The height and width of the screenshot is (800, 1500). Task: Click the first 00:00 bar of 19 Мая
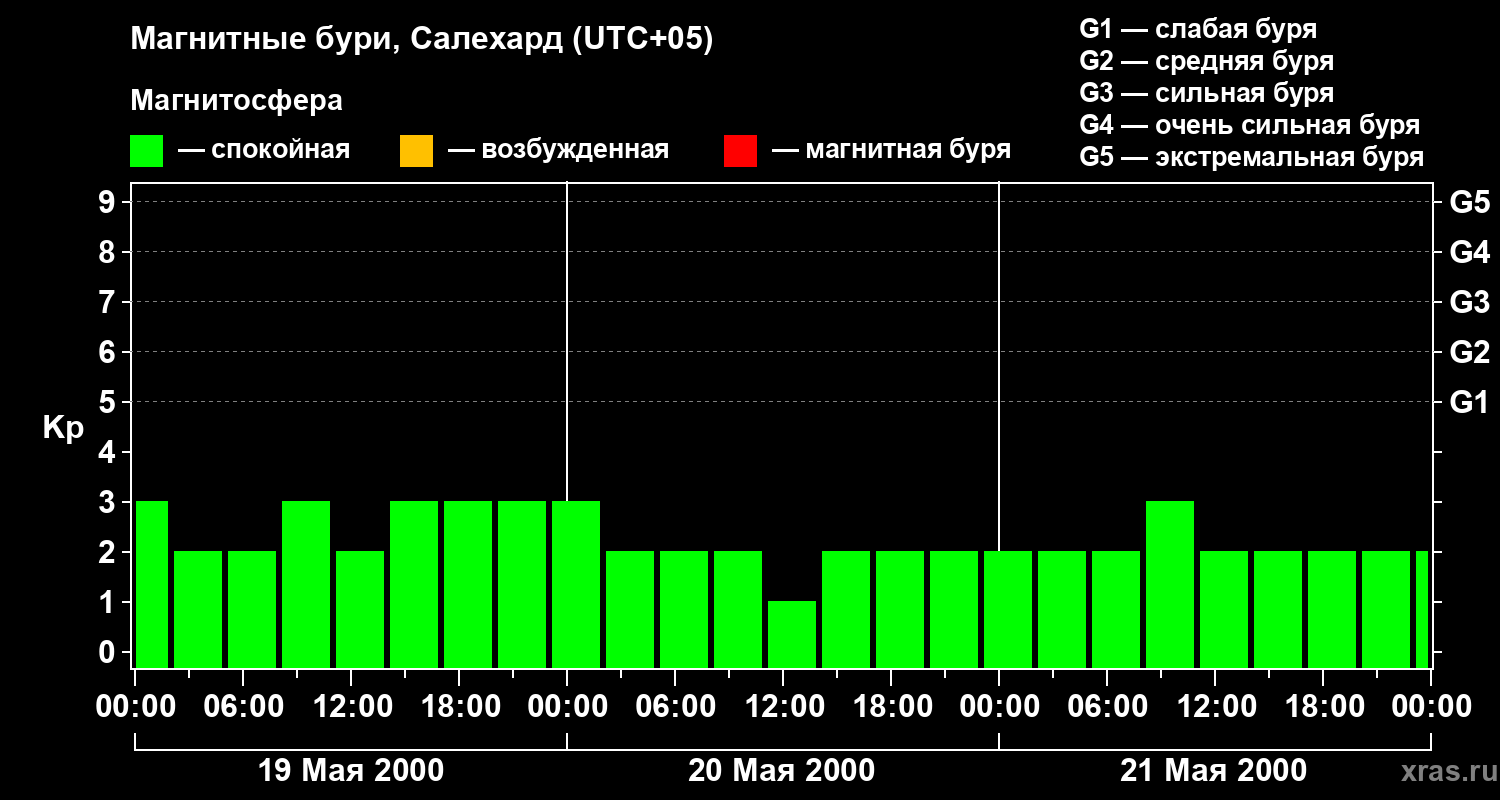152,584
